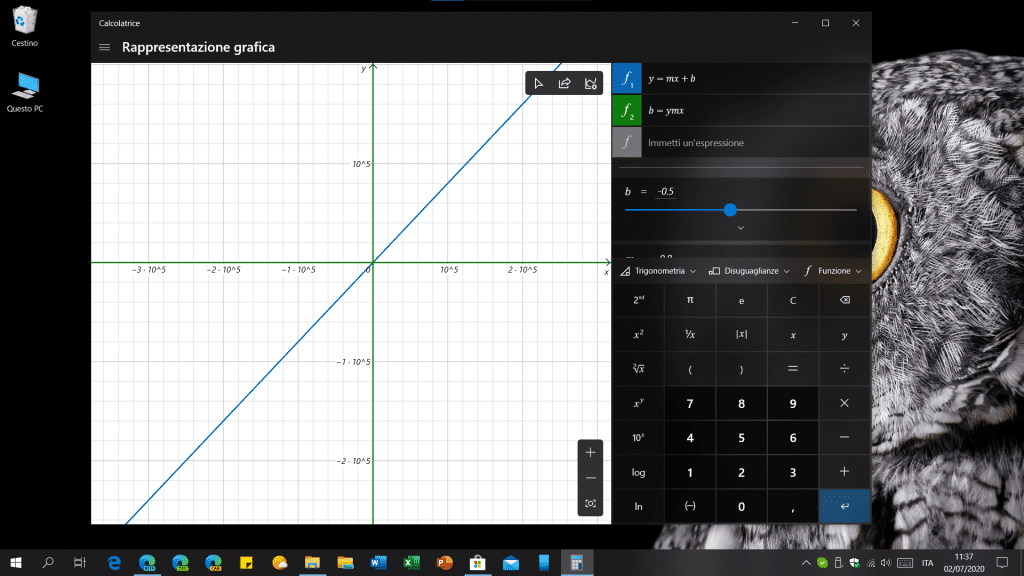This screenshot has width=1024, height=576.
Task: Open the hamburger navigation menu
Action: click(105, 47)
